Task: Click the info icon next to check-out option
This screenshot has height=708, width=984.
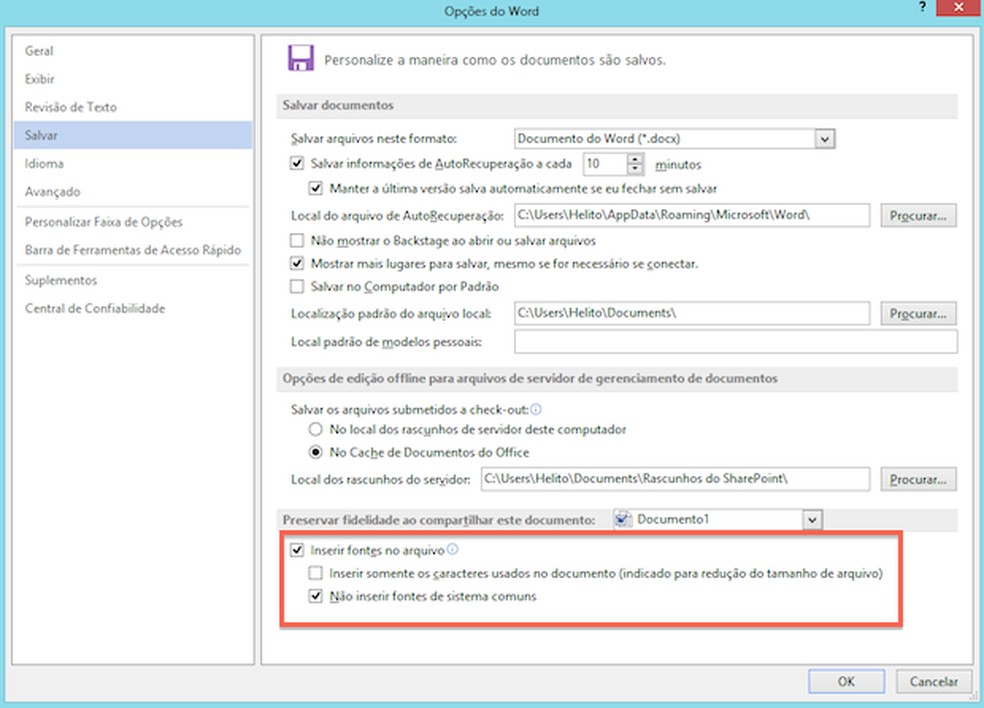Action: (x=538, y=408)
